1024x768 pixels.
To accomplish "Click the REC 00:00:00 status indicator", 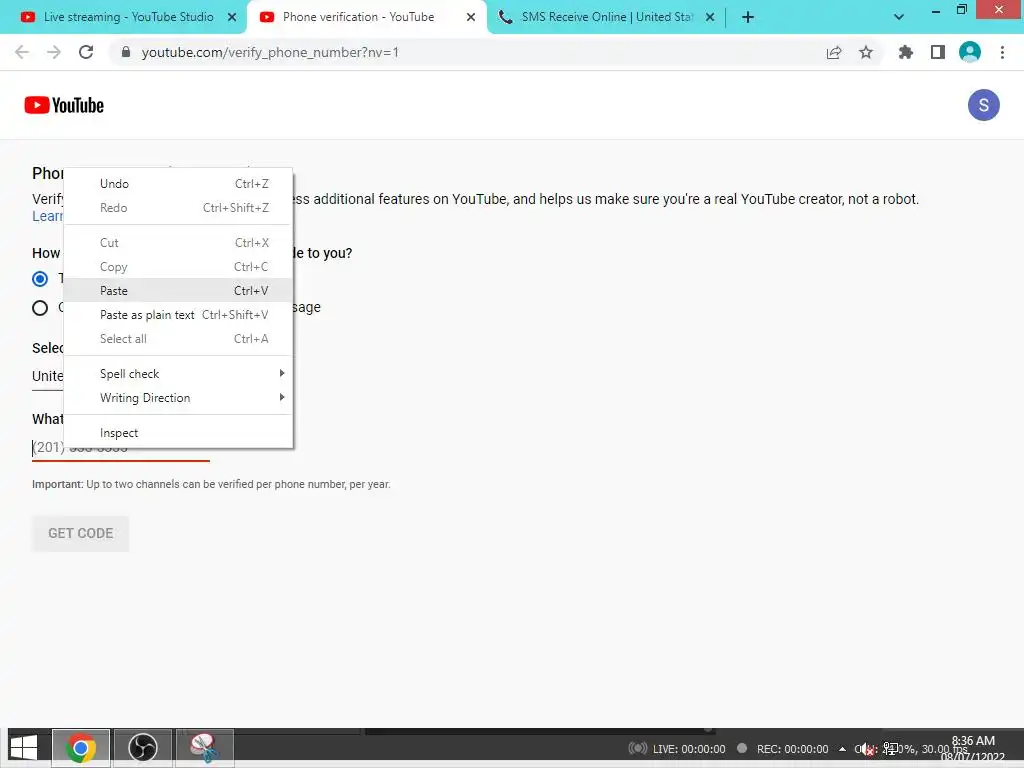I will tap(782, 749).
